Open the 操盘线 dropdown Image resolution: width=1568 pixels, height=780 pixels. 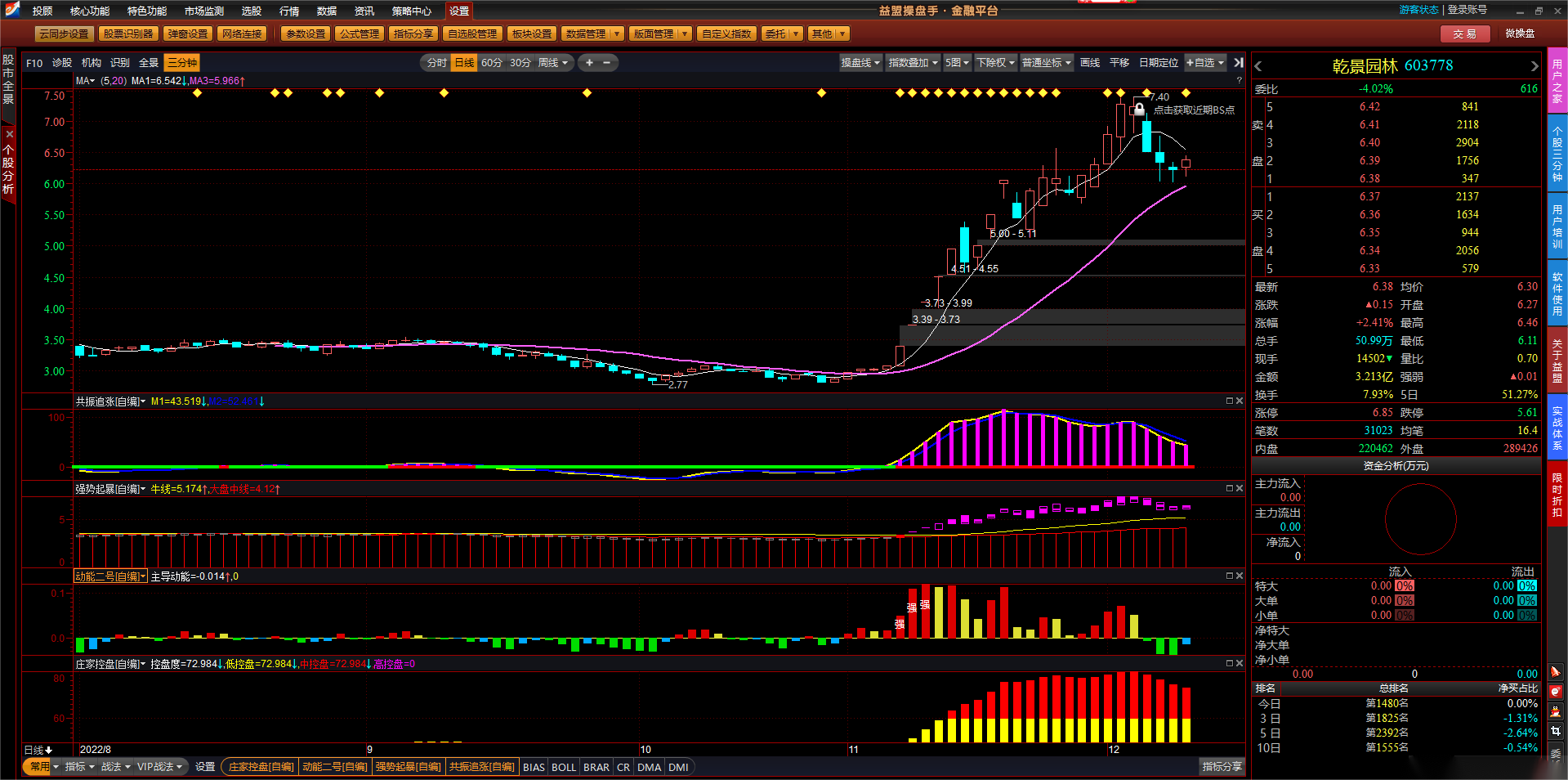click(860, 63)
